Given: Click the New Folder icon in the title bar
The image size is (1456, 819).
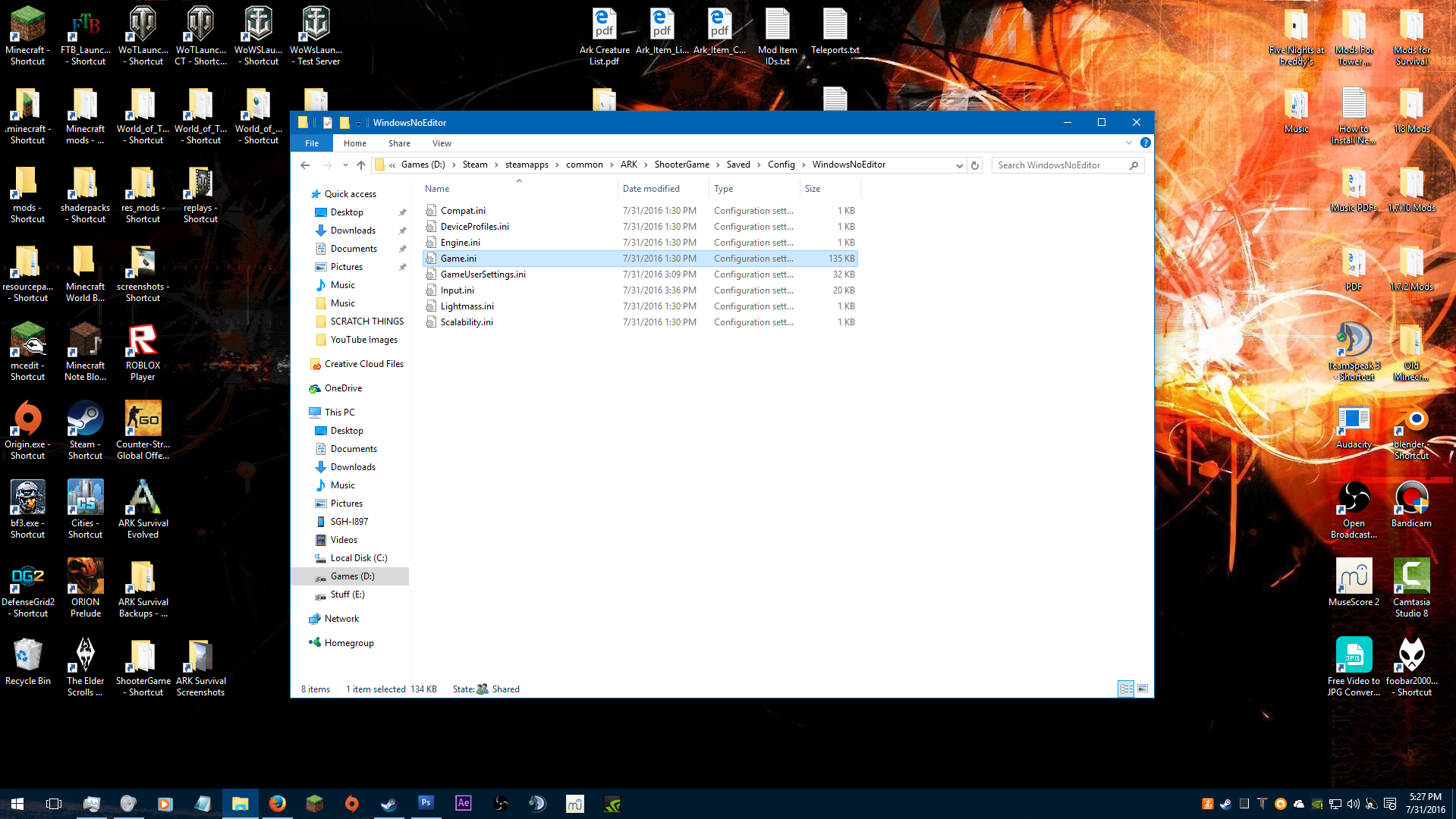Looking at the screenshot, I should 344,123.
